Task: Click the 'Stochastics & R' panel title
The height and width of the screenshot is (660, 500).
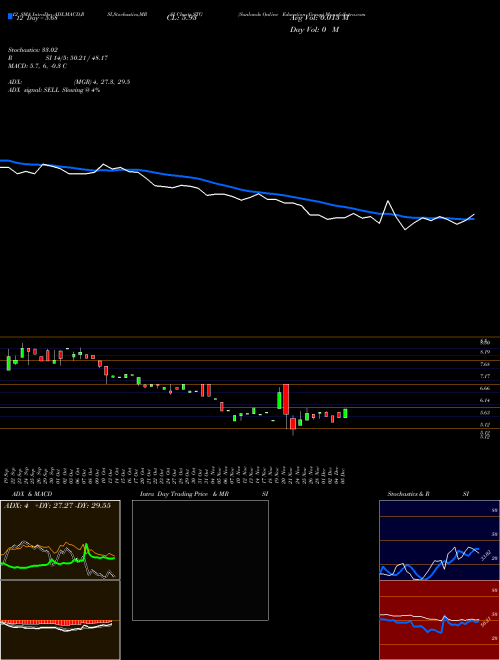Action: pyautogui.click(x=409, y=494)
